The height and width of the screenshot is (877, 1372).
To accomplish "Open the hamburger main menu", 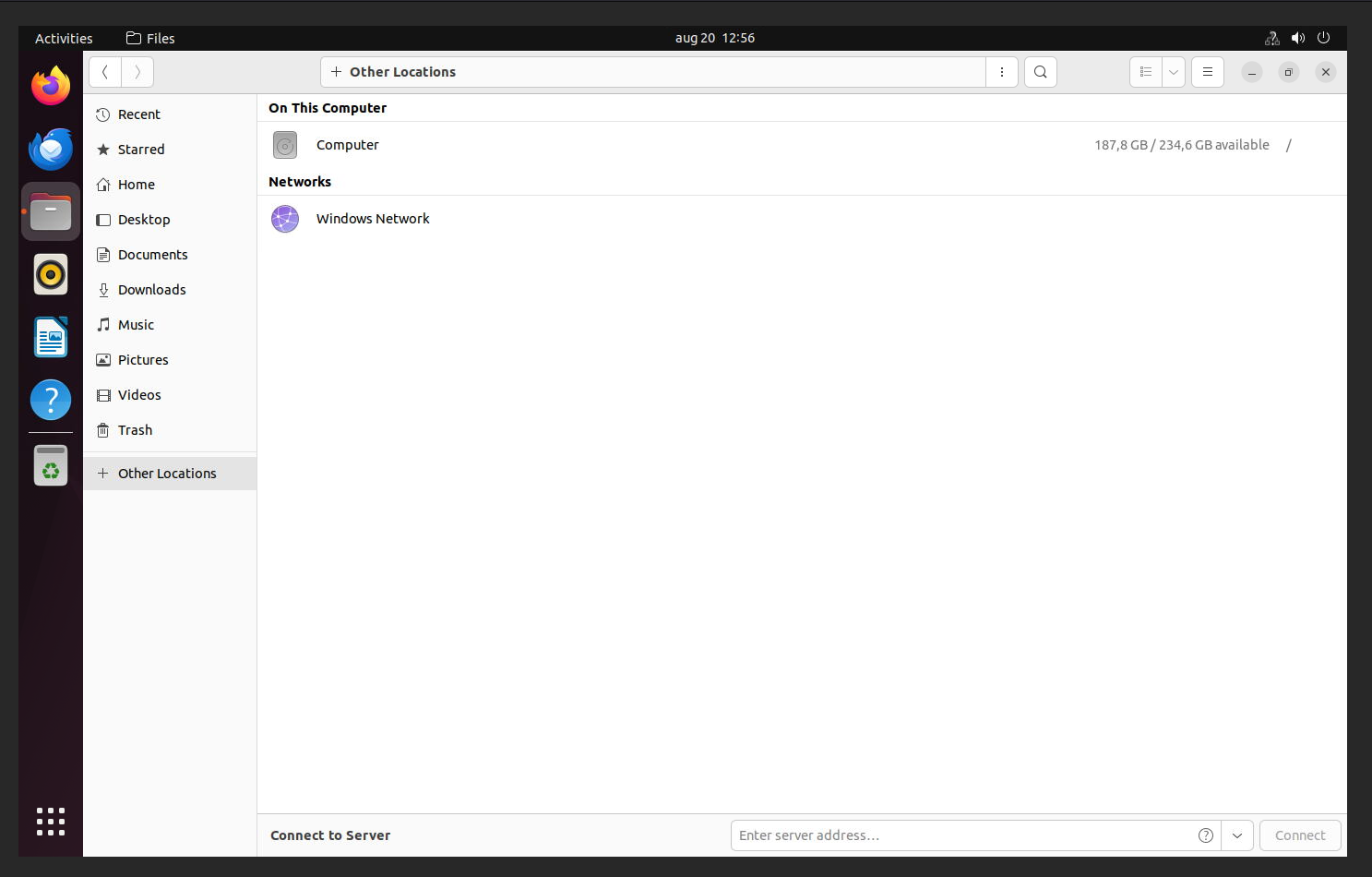I will point(1208,72).
